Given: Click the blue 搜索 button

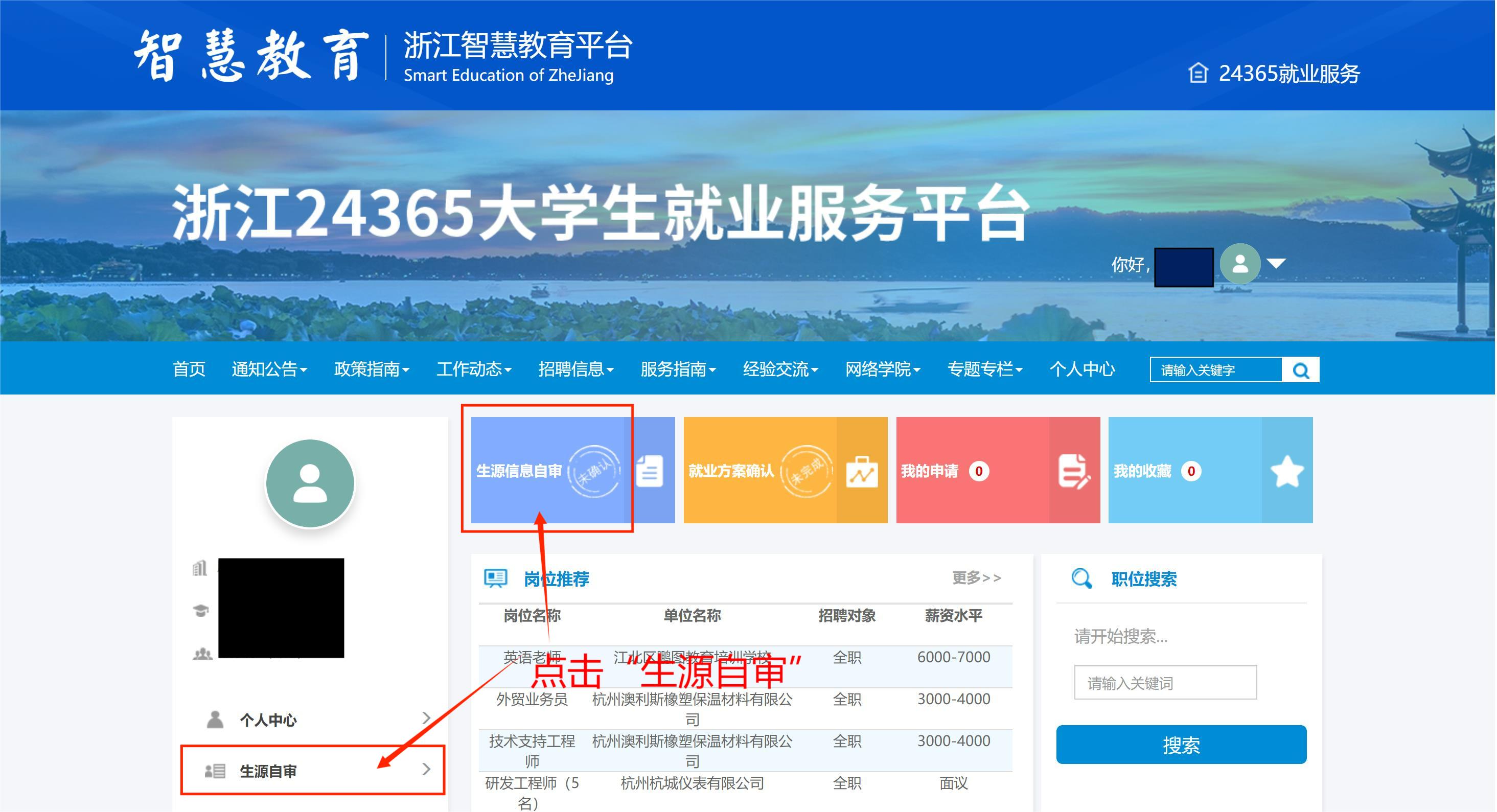Looking at the screenshot, I should (1181, 745).
